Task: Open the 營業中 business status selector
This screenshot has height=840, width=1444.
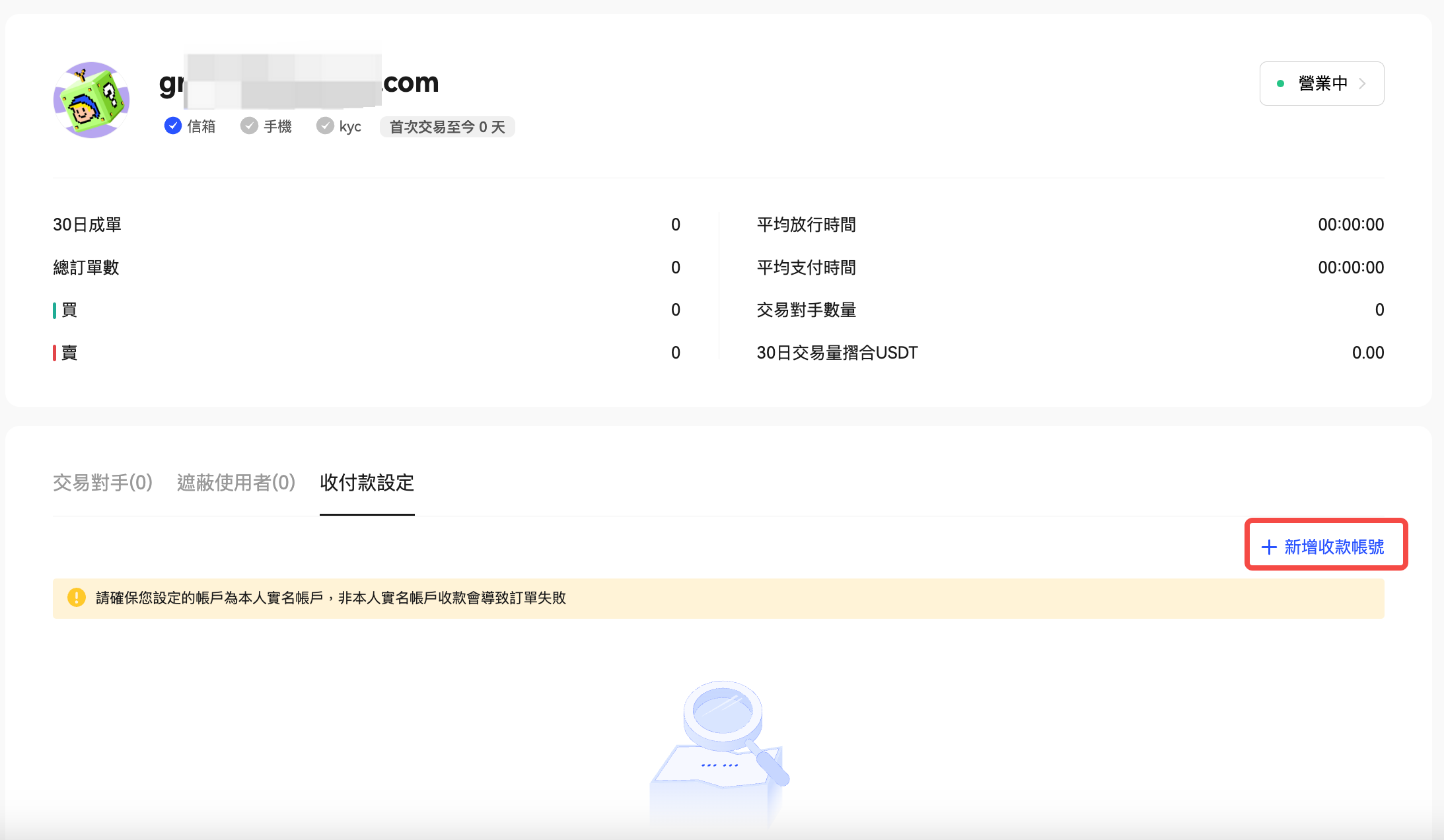Action: pos(1322,84)
